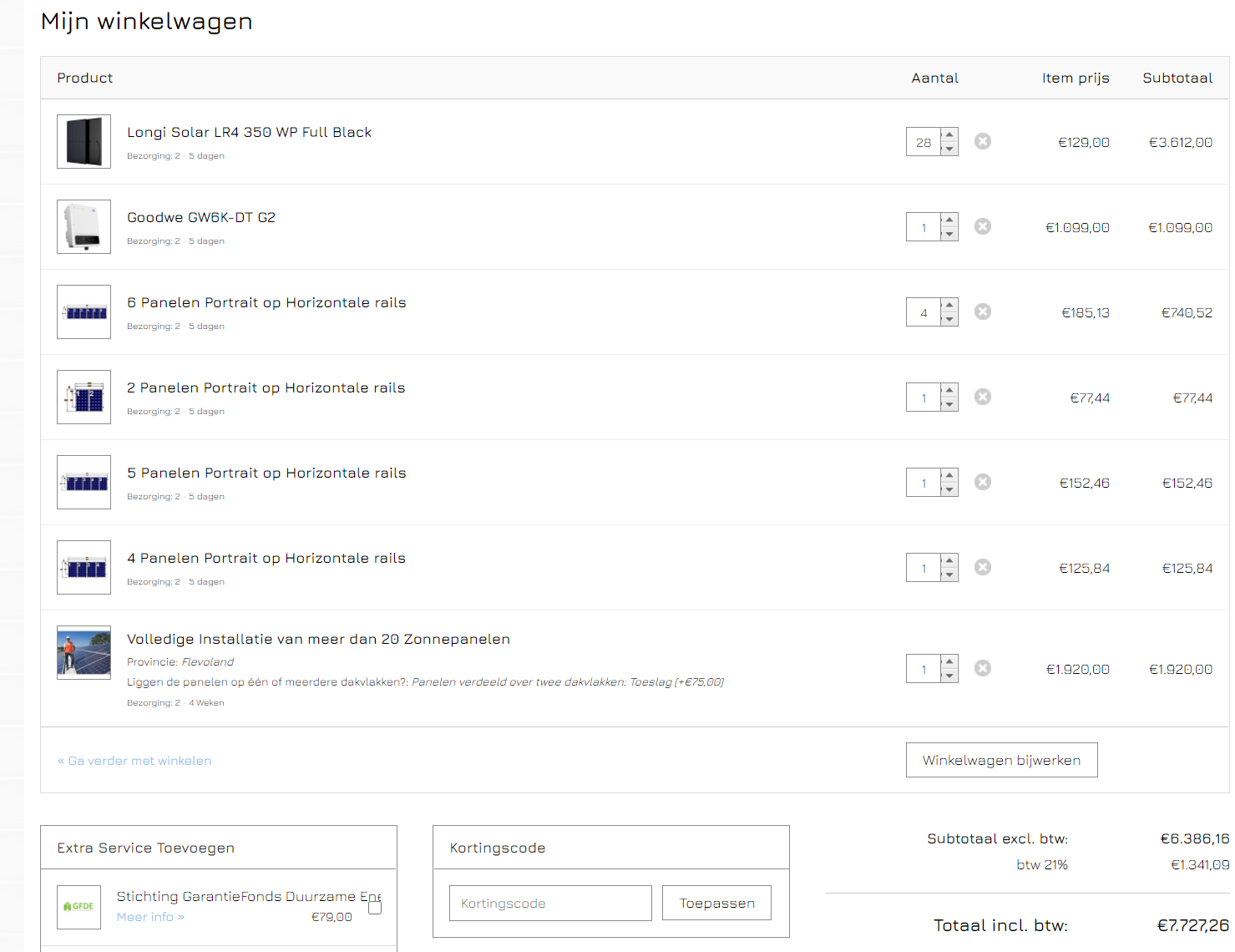
Task: Click quantity field for Goodwe GW6K-DT G2
Action: click(x=924, y=227)
